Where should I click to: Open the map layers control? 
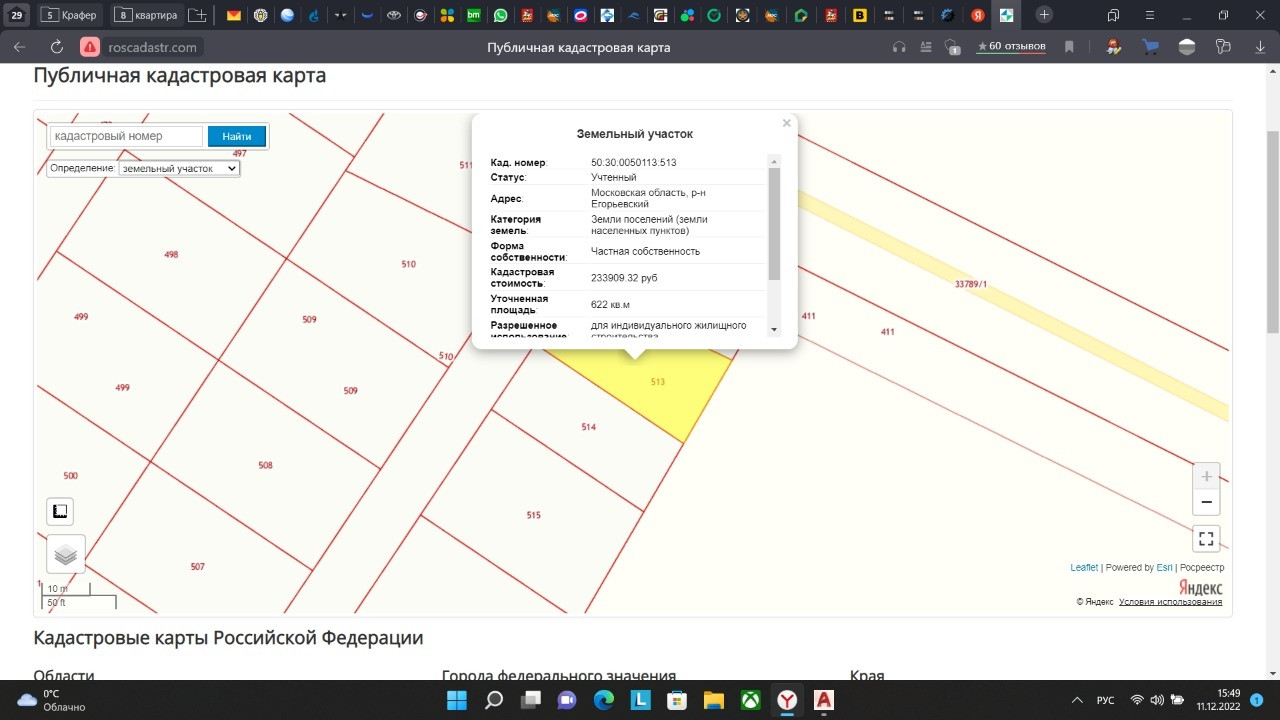tap(66, 554)
